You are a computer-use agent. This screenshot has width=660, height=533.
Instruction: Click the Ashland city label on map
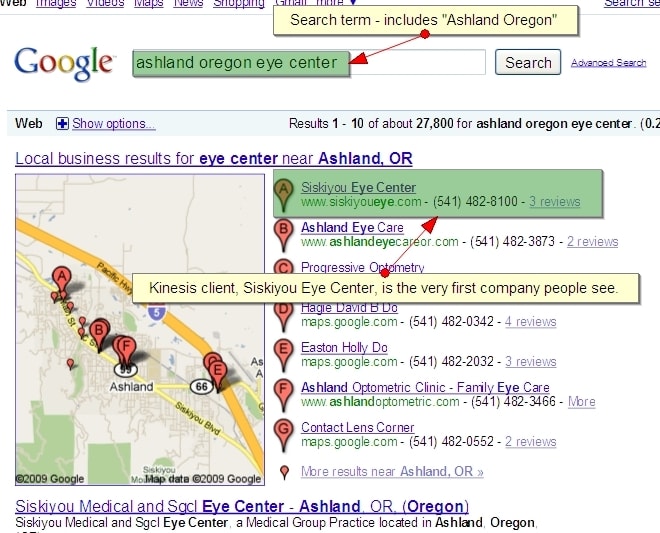click(131, 386)
